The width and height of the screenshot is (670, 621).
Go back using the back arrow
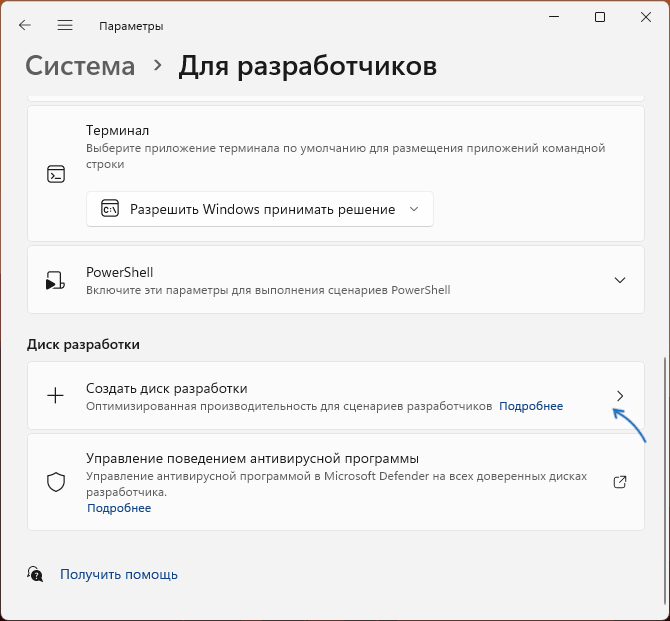point(25,26)
